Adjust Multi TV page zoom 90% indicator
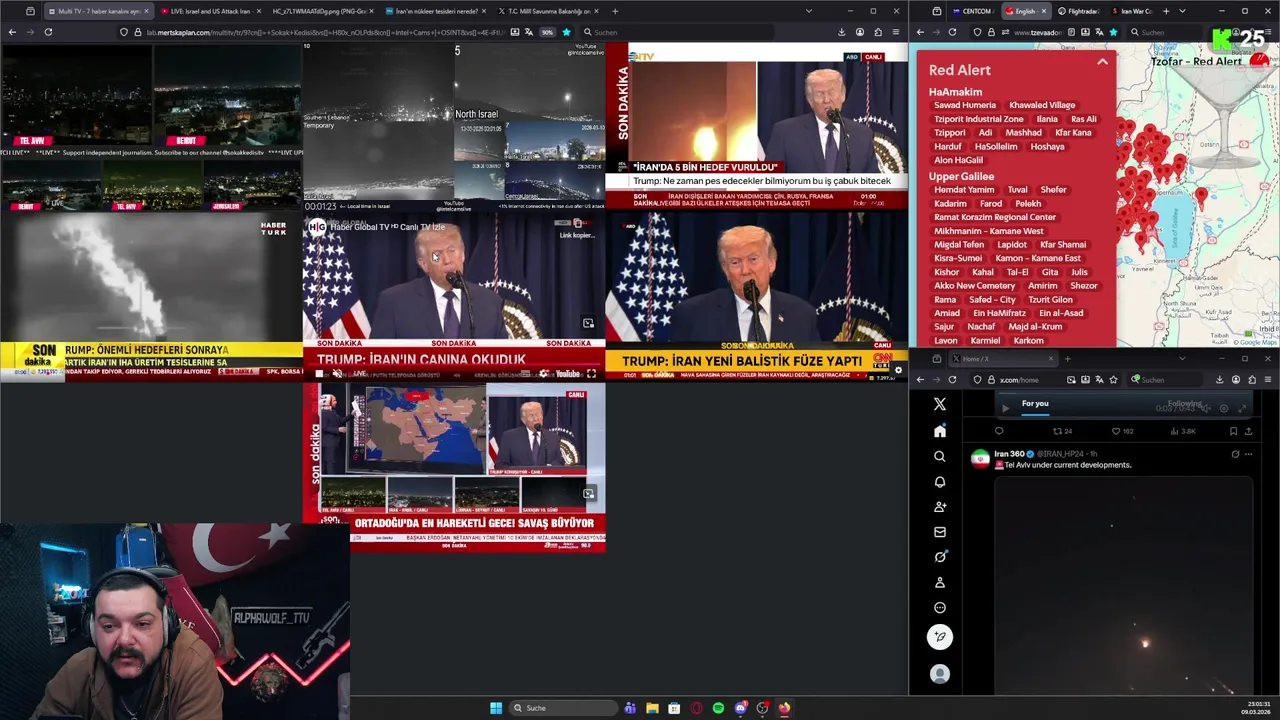Viewport: 1280px width, 720px height. coord(547,32)
